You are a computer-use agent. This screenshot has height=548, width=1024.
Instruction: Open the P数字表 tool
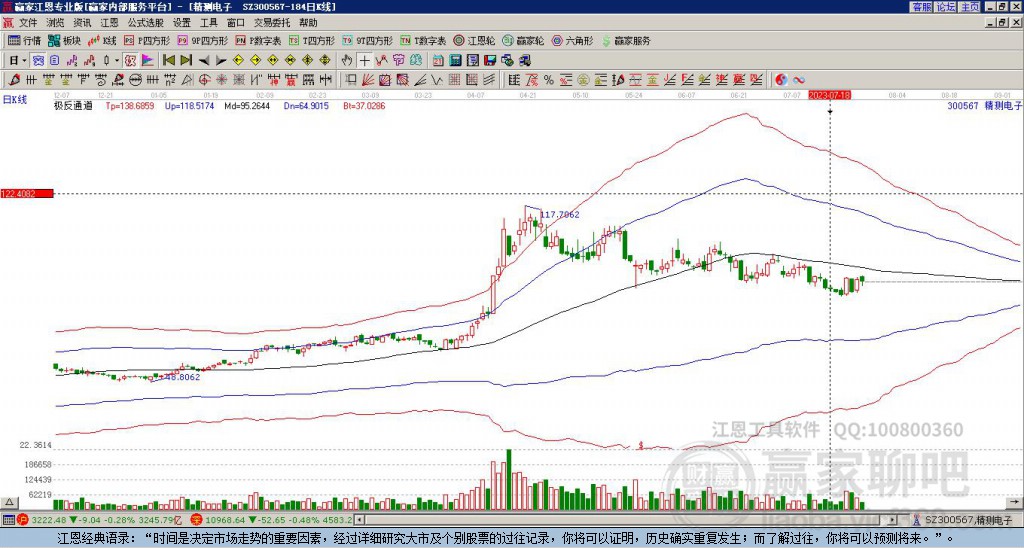point(258,40)
